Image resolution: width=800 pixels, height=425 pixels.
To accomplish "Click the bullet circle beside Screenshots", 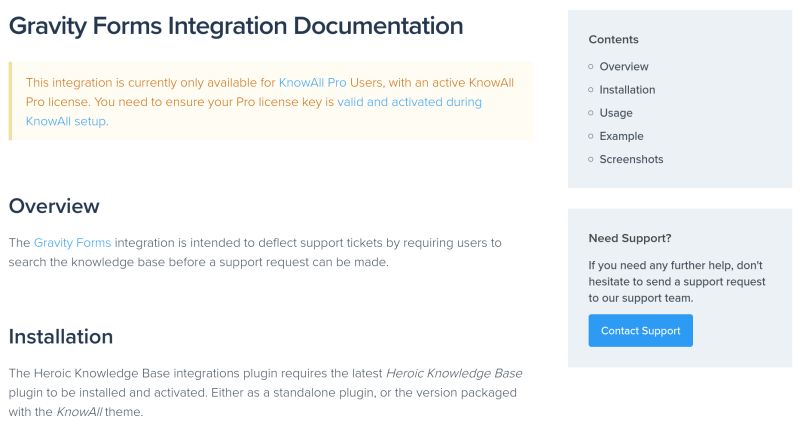I will point(591,160).
